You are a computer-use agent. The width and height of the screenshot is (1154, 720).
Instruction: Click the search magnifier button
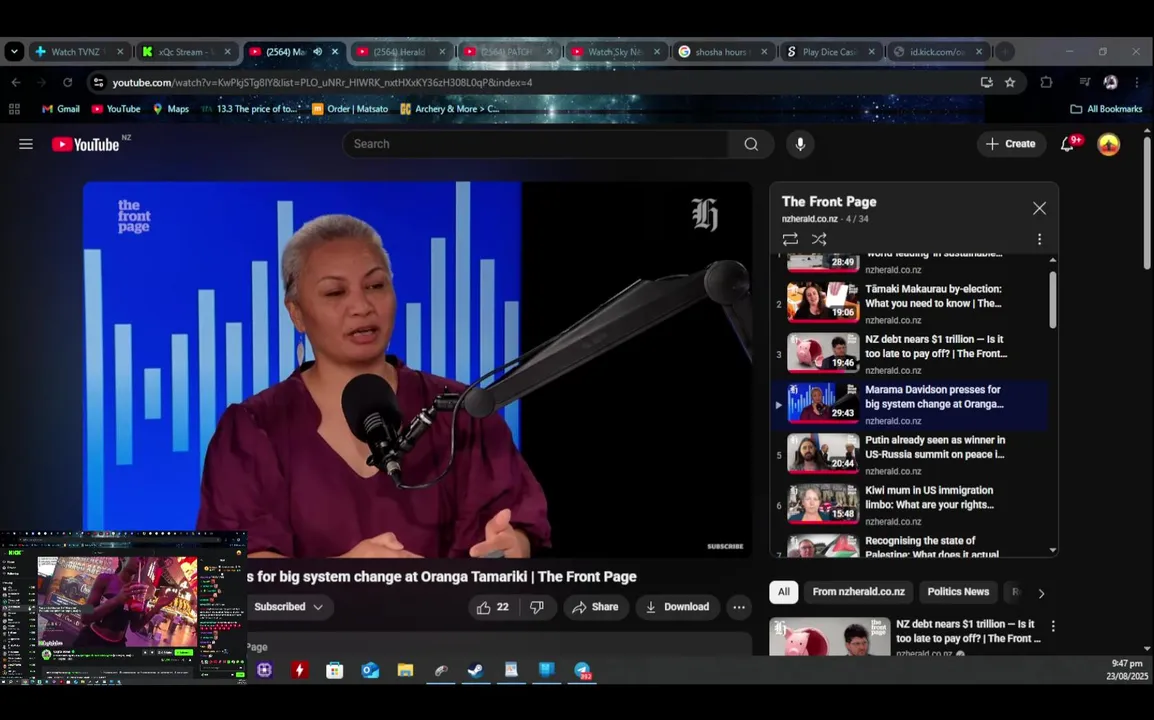point(751,144)
